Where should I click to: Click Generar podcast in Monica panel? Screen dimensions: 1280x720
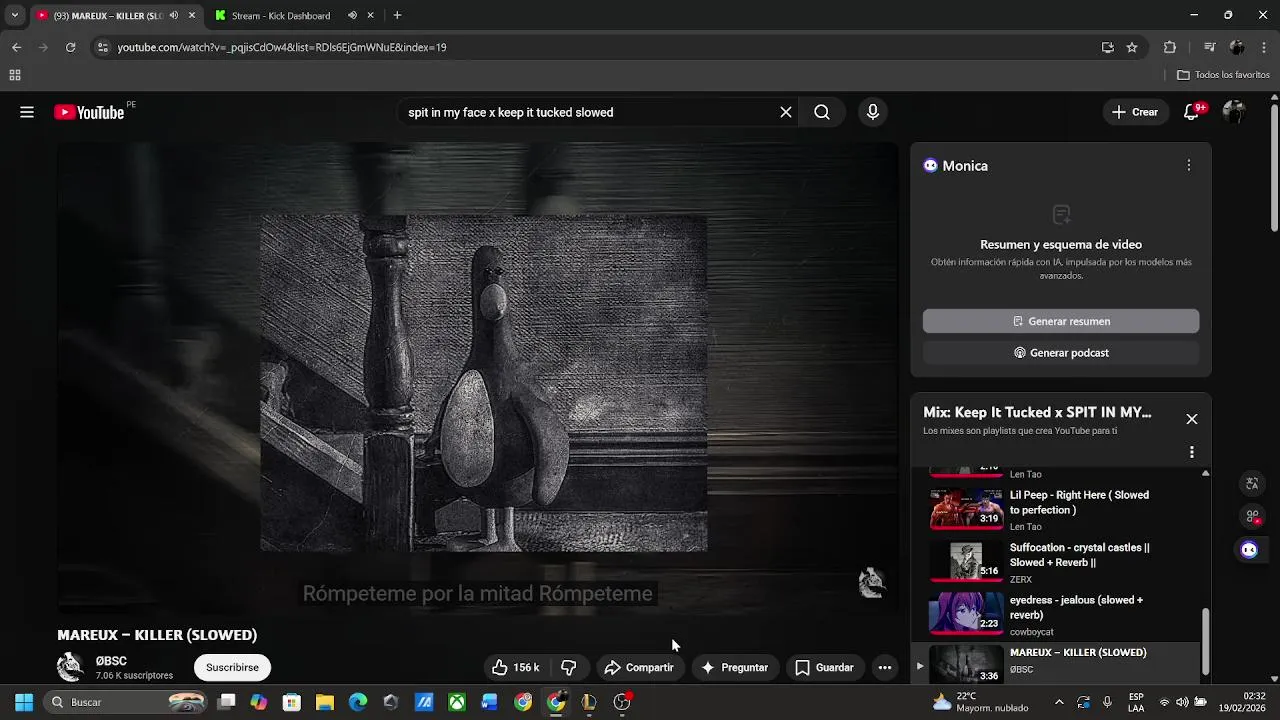tap(1061, 353)
